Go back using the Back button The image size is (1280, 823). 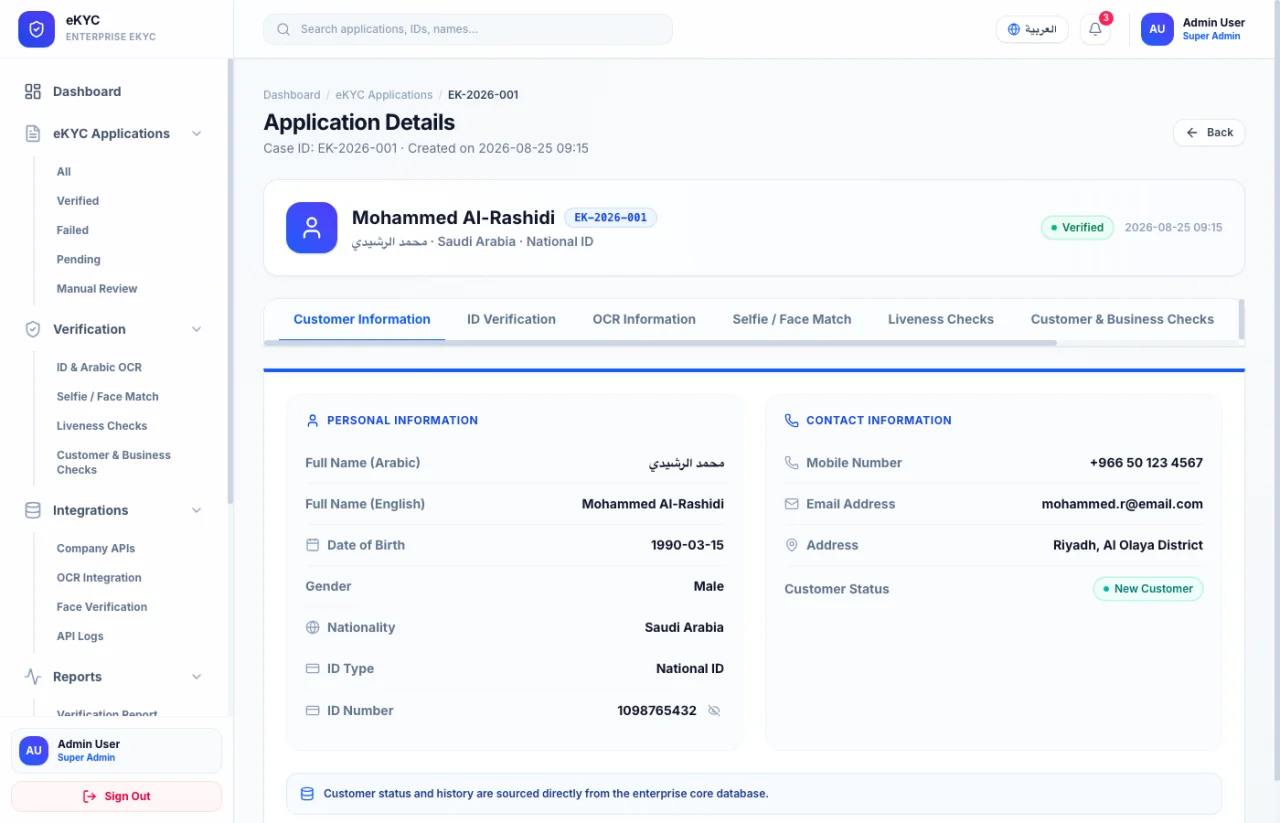1209,132
